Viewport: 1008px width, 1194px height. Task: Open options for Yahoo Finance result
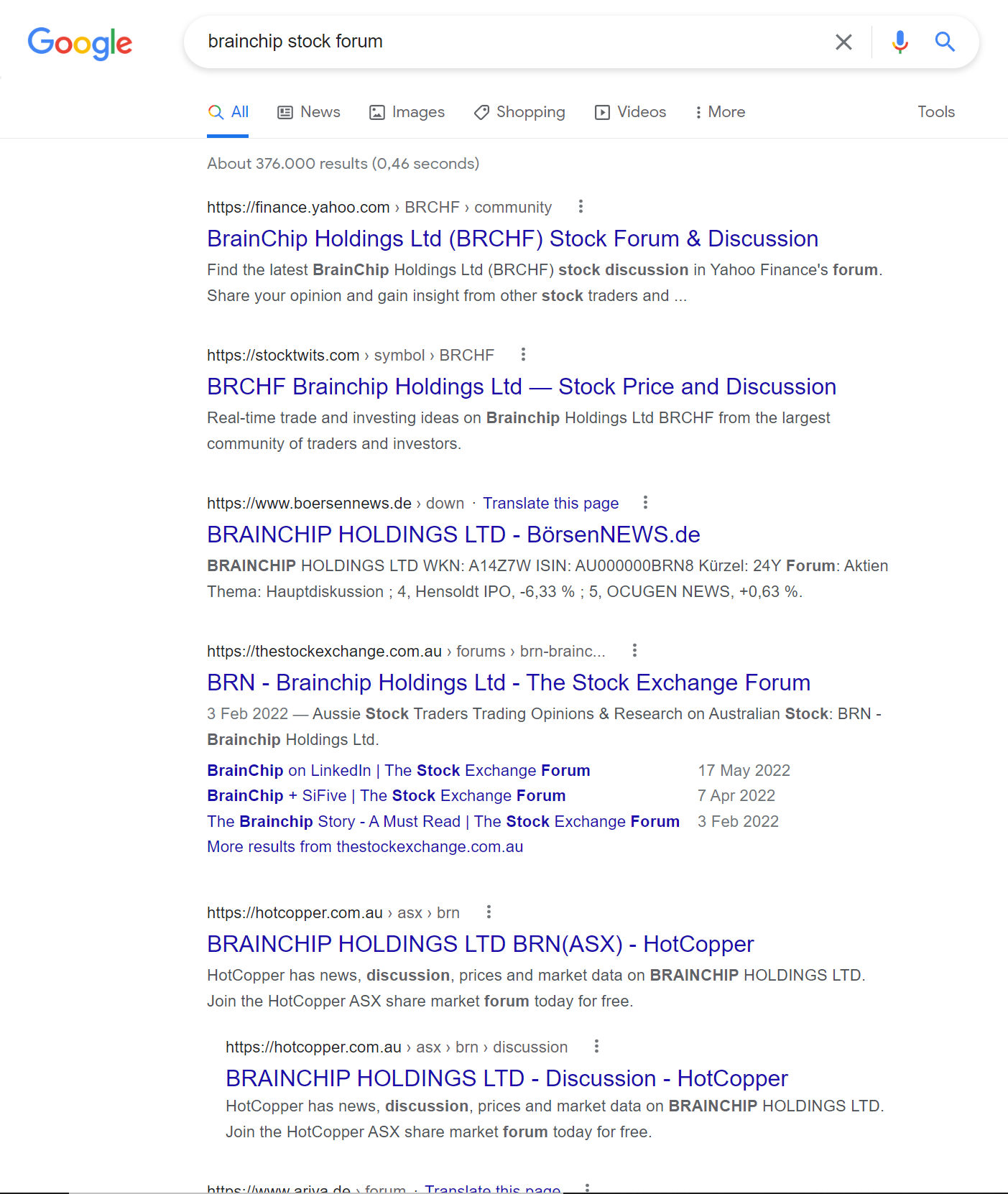tap(581, 207)
